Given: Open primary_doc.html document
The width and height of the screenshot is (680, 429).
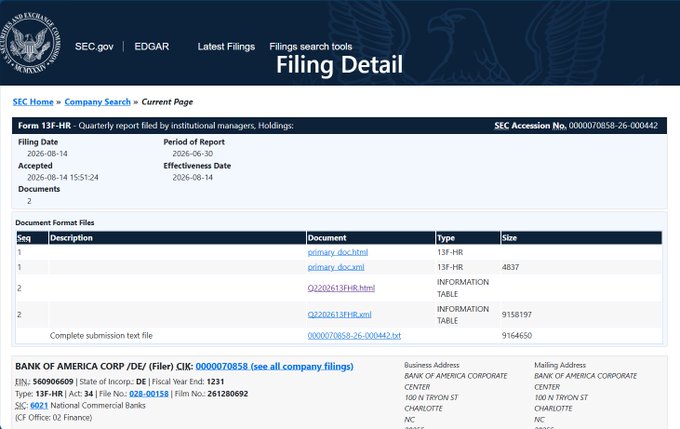Looking at the screenshot, I should (338, 252).
